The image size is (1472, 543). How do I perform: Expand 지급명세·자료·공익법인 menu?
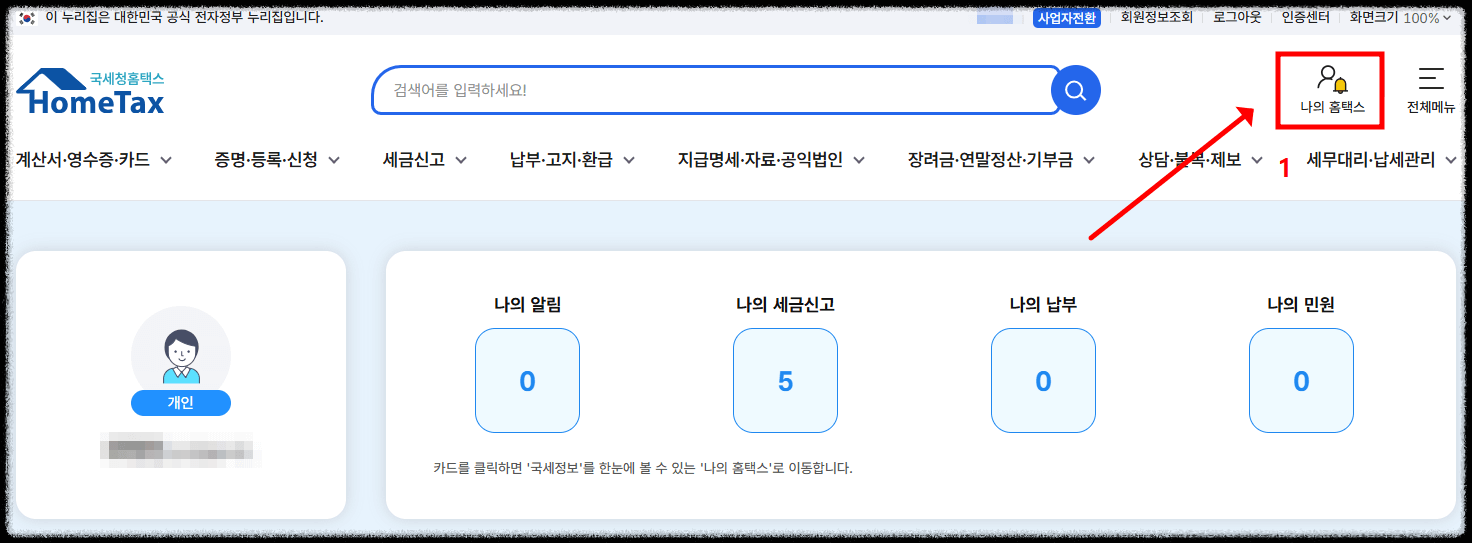(x=771, y=159)
